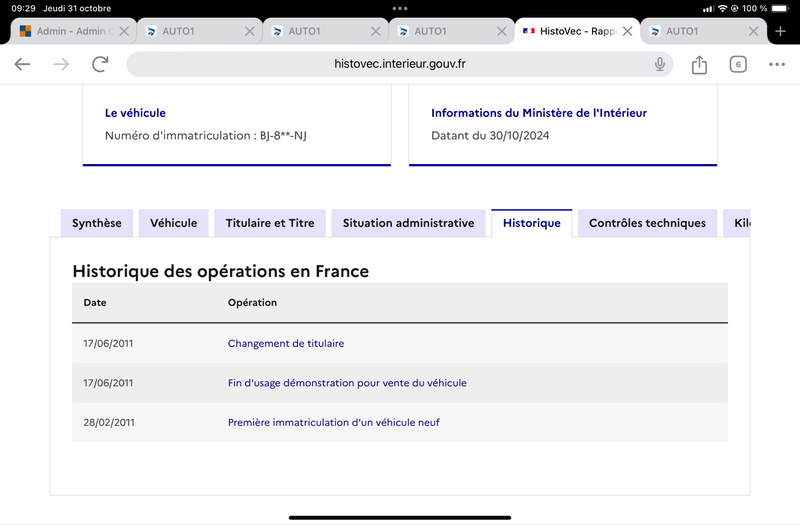Tap the three-dot multitasking indicator at top
Screen dimensions: 800x525
click(399, 8)
